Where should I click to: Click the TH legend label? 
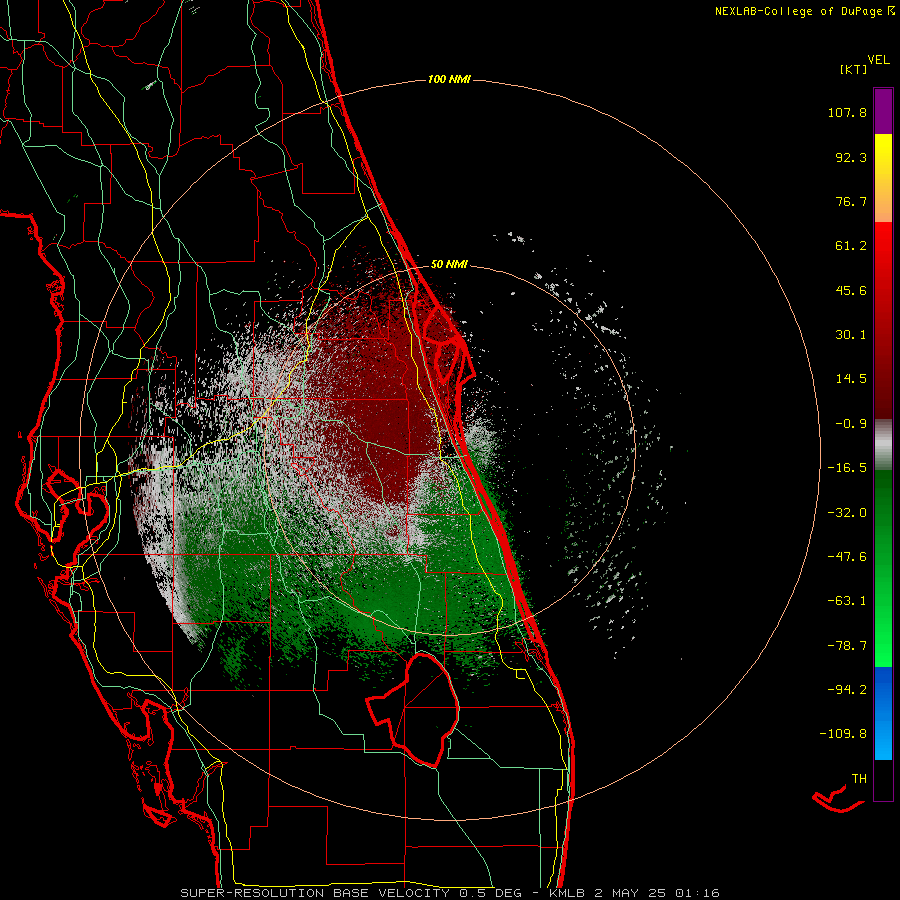click(859, 779)
